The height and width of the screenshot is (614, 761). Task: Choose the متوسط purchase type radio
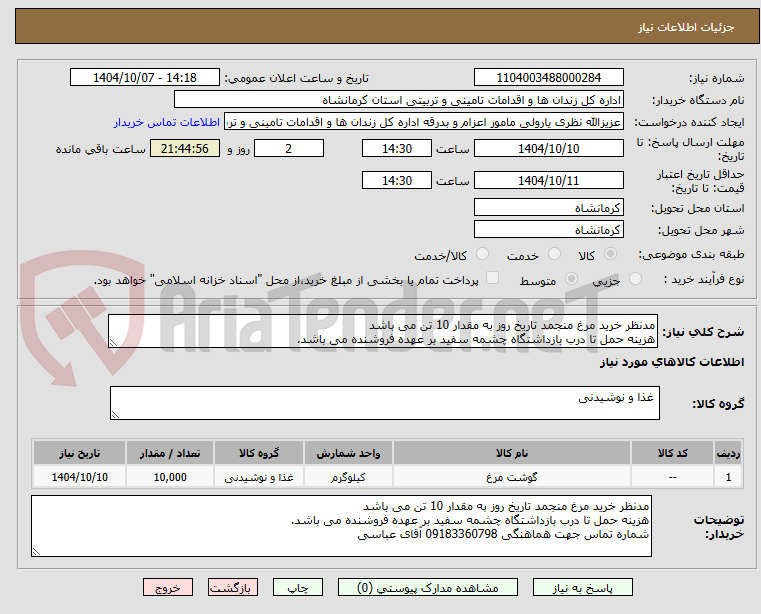[x=571, y=279]
